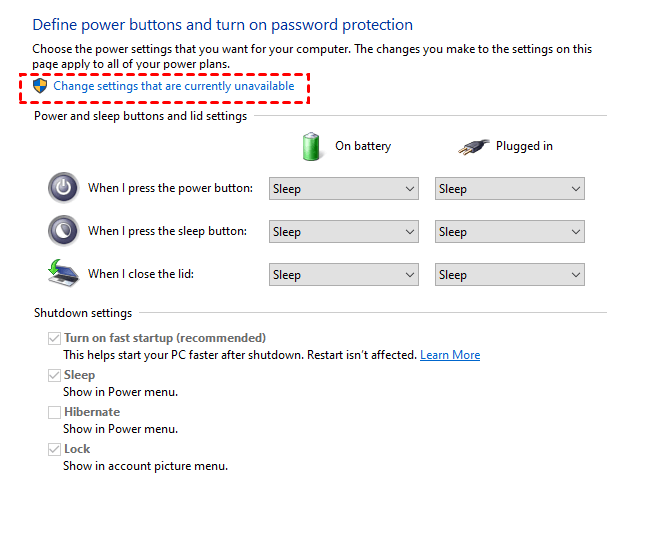The width and height of the screenshot is (651, 545).
Task: Click the power button icon
Action: click(x=63, y=188)
